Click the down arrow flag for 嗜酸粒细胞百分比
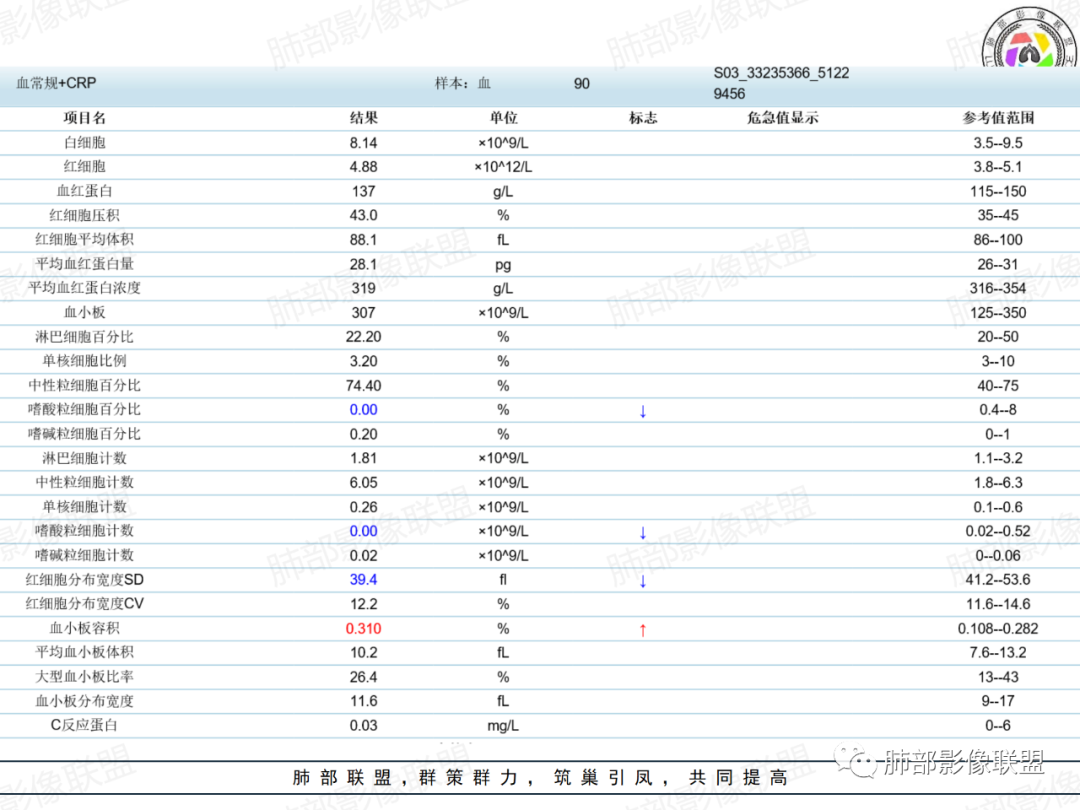The image size is (1080, 810). click(643, 411)
